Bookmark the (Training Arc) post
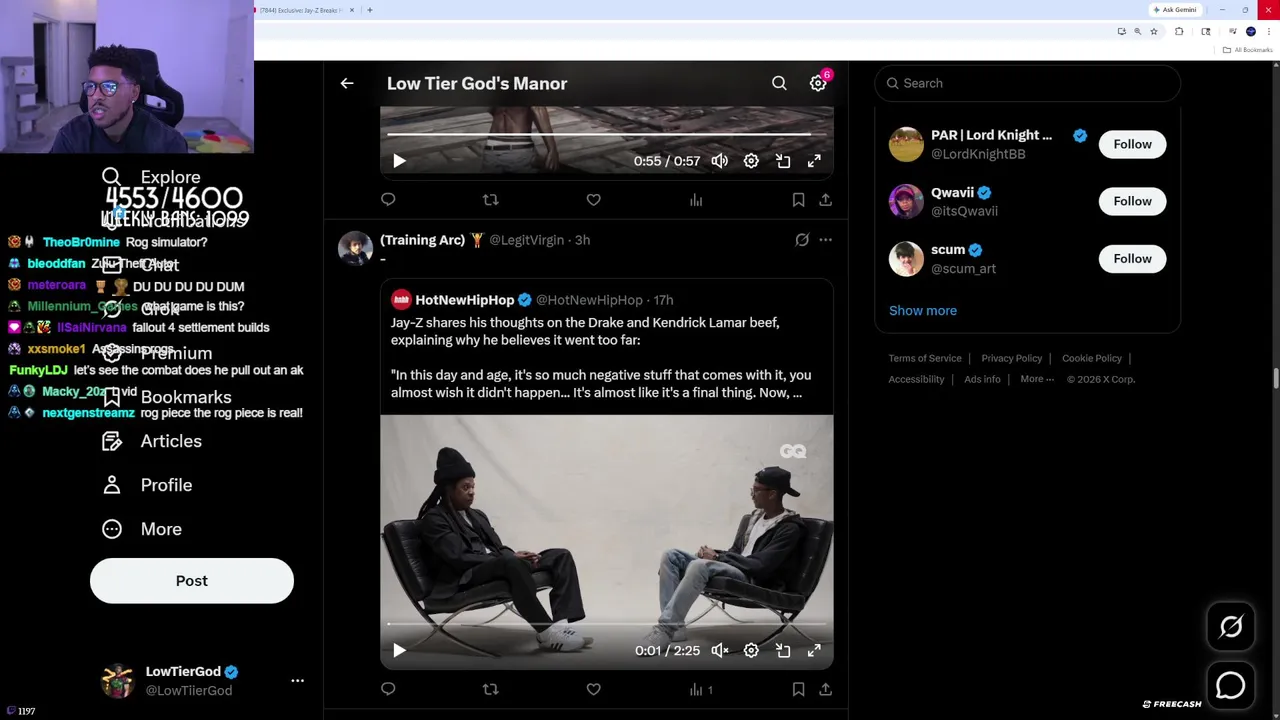 (798, 689)
